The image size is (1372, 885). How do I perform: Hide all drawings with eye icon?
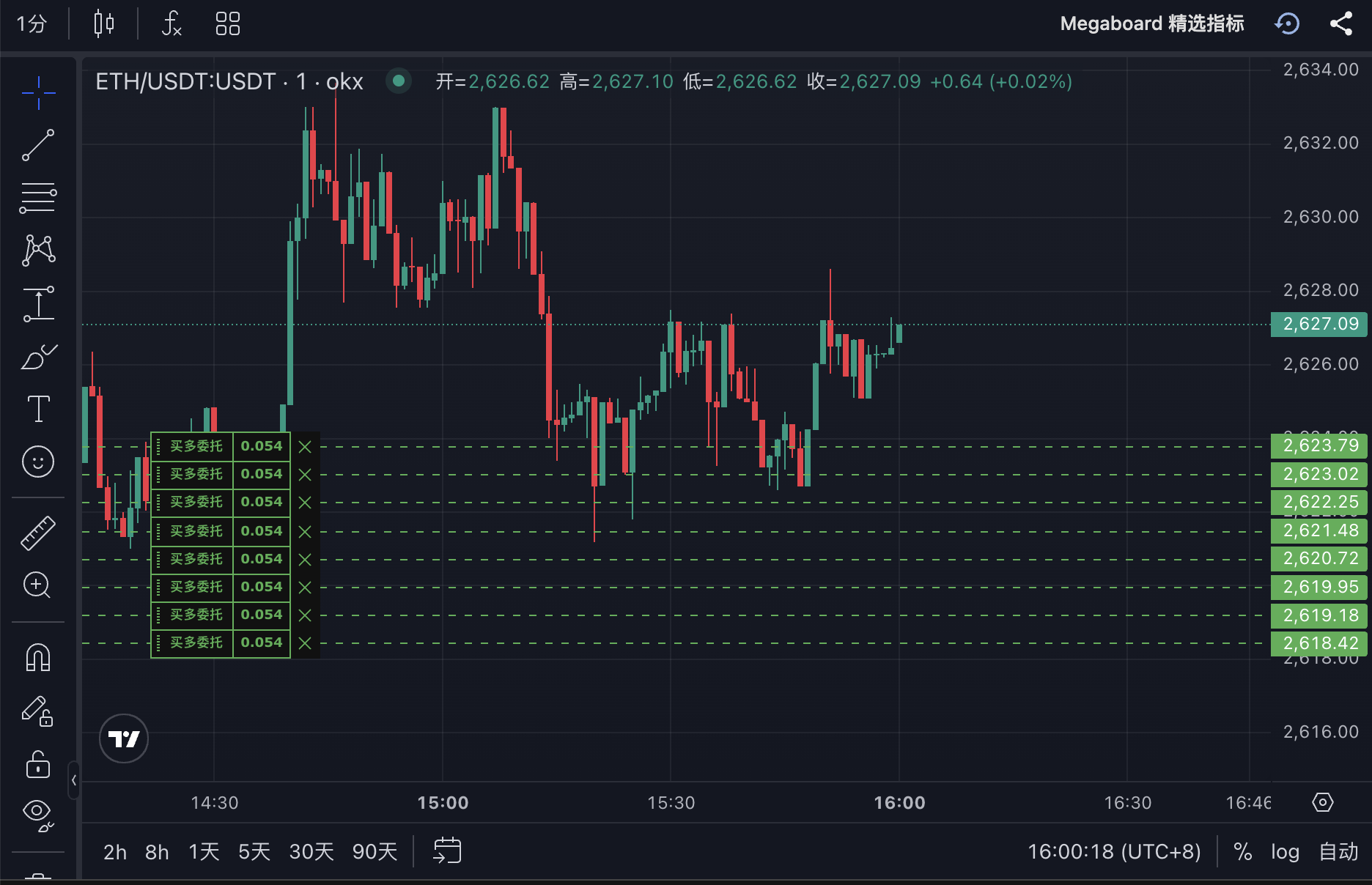click(x=38, y=813)
